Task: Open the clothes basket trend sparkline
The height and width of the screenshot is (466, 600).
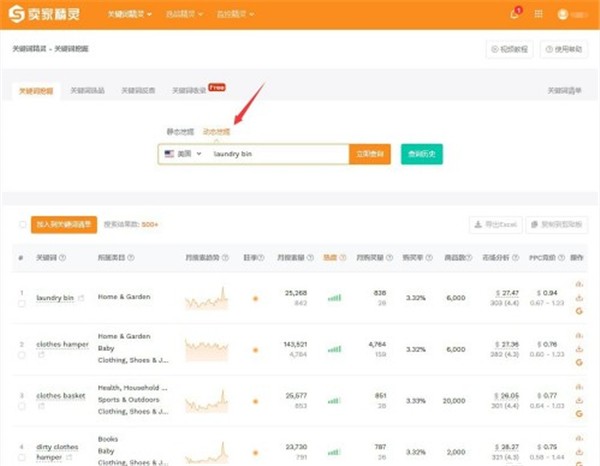Action: tap(207, 401)
